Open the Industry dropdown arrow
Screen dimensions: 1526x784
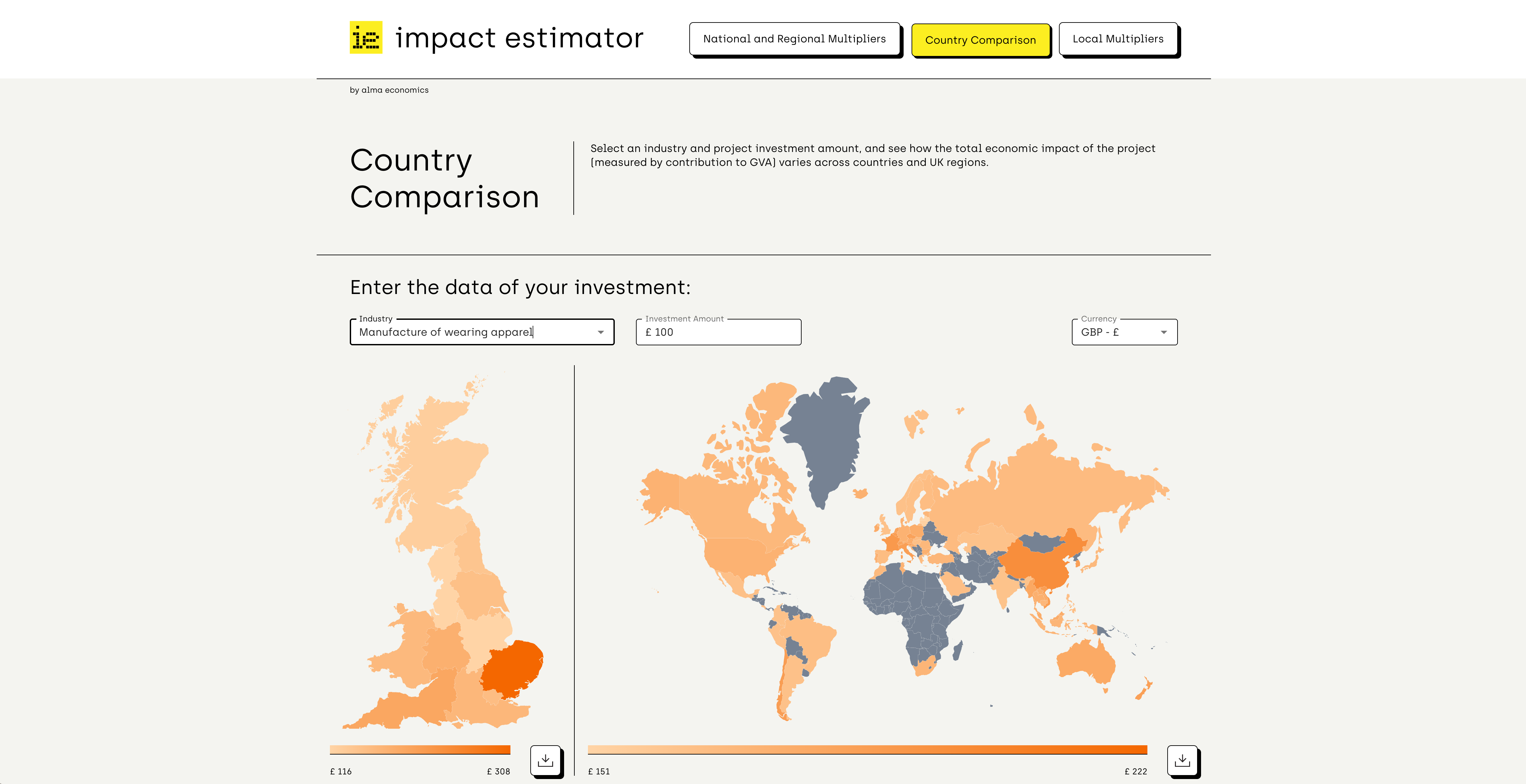click(x=601, y=332)
